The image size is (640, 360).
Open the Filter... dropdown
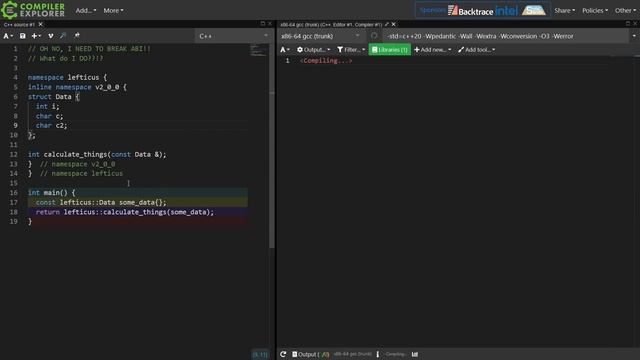click(x=351, y=50)
